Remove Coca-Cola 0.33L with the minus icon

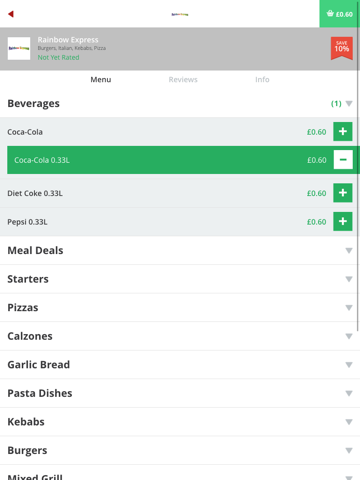pyautogui.click(x=343, y=160)
